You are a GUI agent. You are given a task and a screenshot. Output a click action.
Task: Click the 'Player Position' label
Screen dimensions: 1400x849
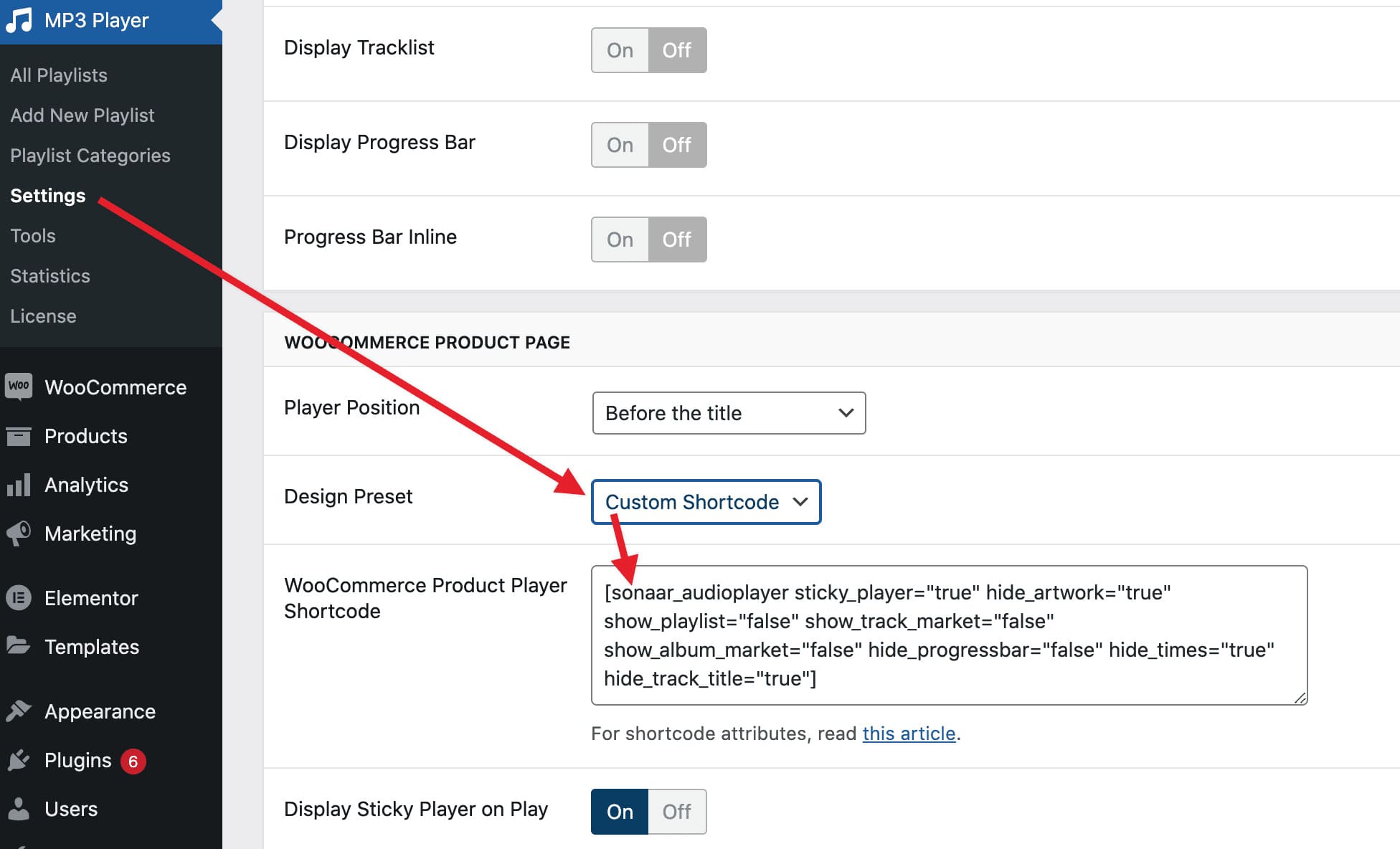[351, 407]
